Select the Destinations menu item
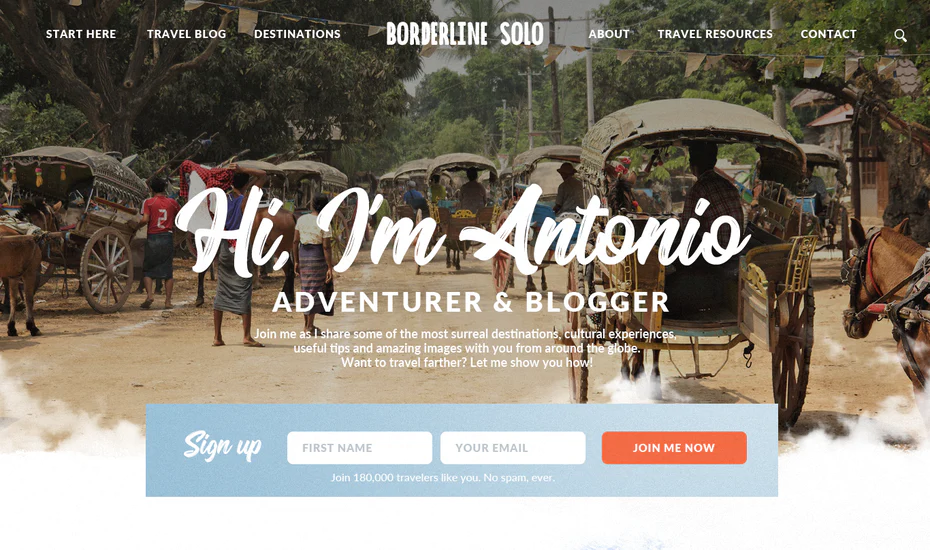The width and height of the screenshot is (930, 550). point(297,34)
